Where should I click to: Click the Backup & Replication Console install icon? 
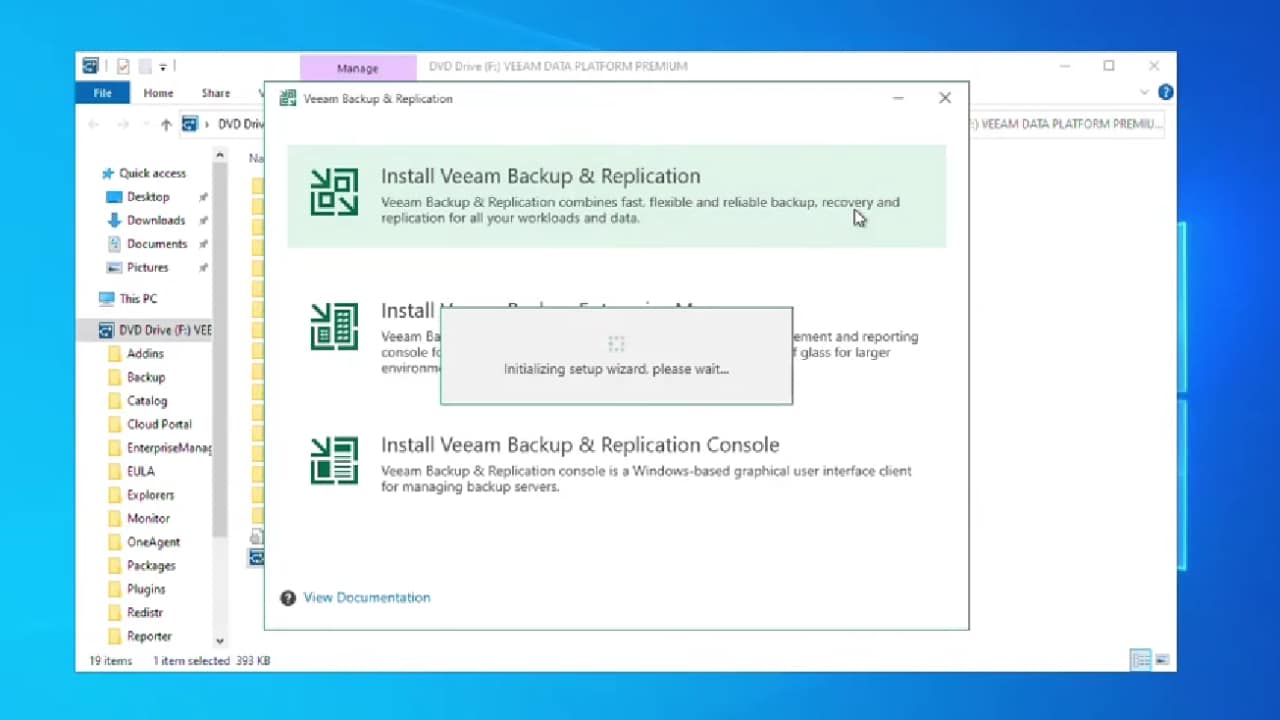click(x=334, y=460)
